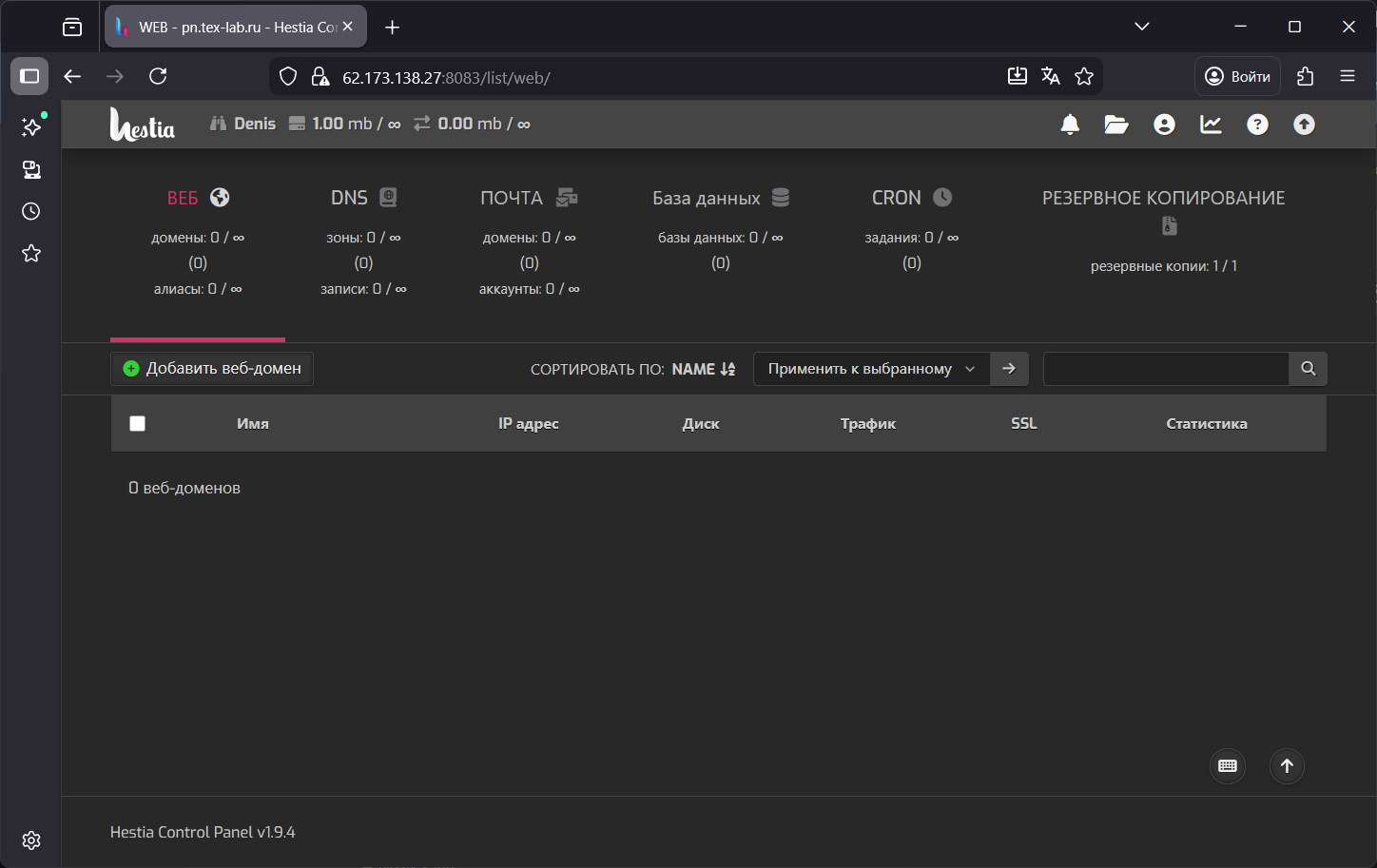Toggle the select-all checkbox in table header

click(138, 424)
